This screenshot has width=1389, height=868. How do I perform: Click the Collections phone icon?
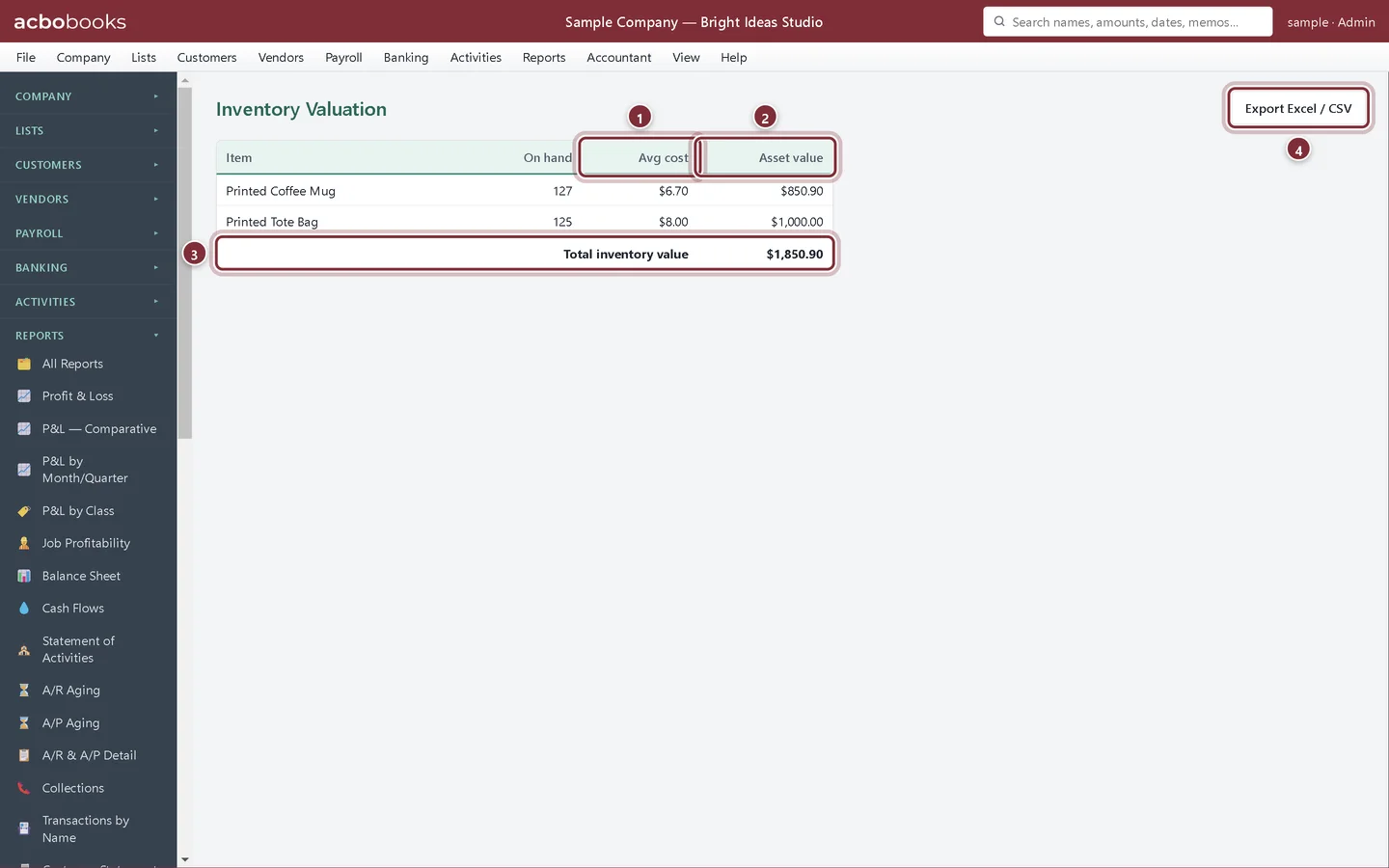pyautogui.click(x=24, y=788)
